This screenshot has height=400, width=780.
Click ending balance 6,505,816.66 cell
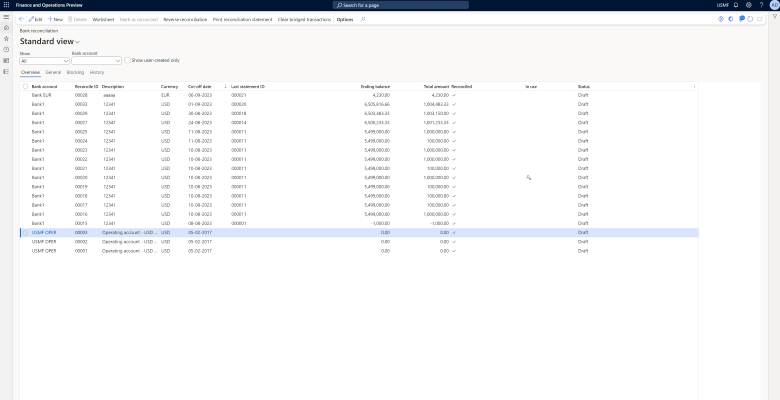tap(377, 104)
